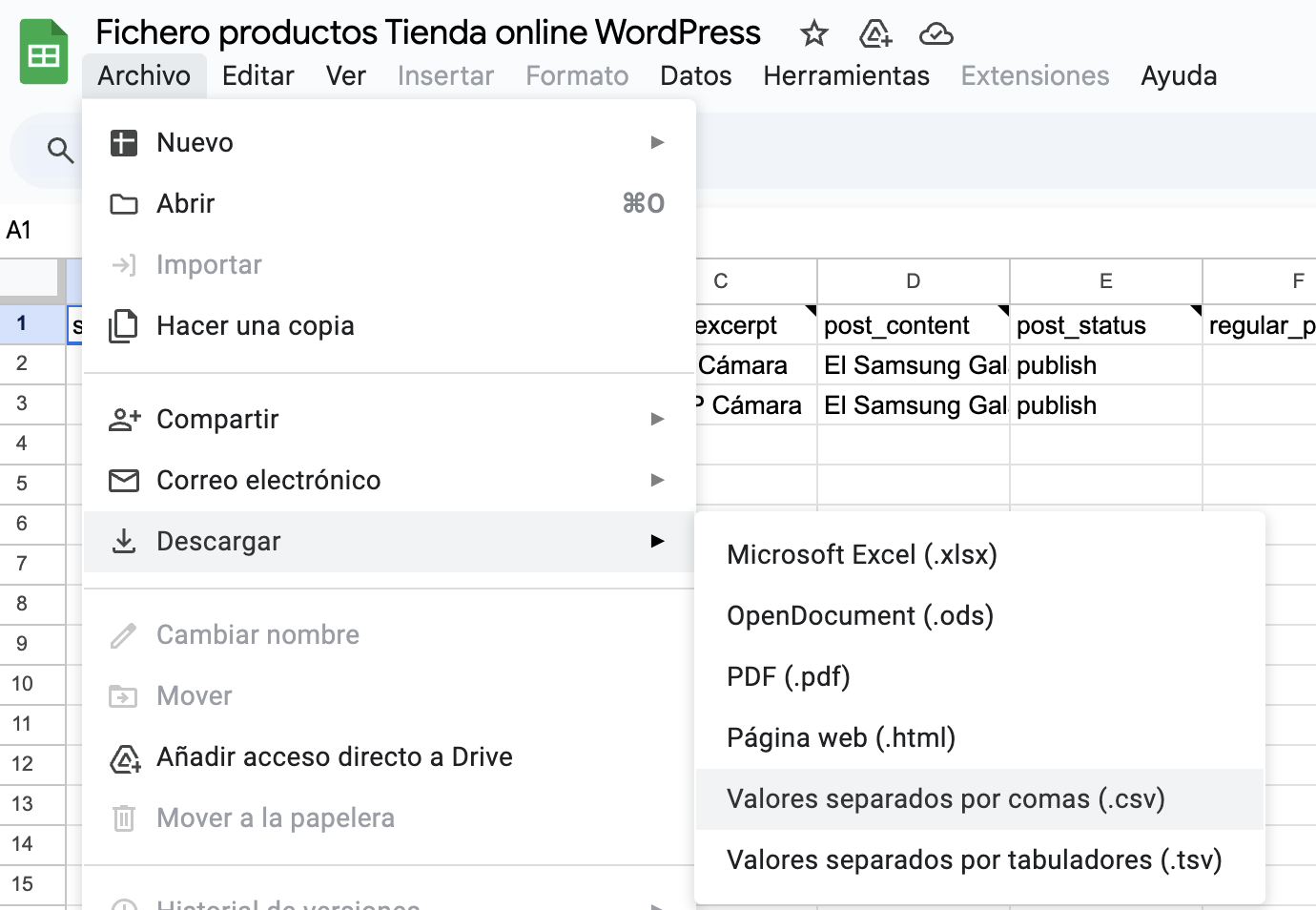This screenshot has height=910, width=1316.
Task: Click the Hacer una copia icon
Action: tap(124, 326)
